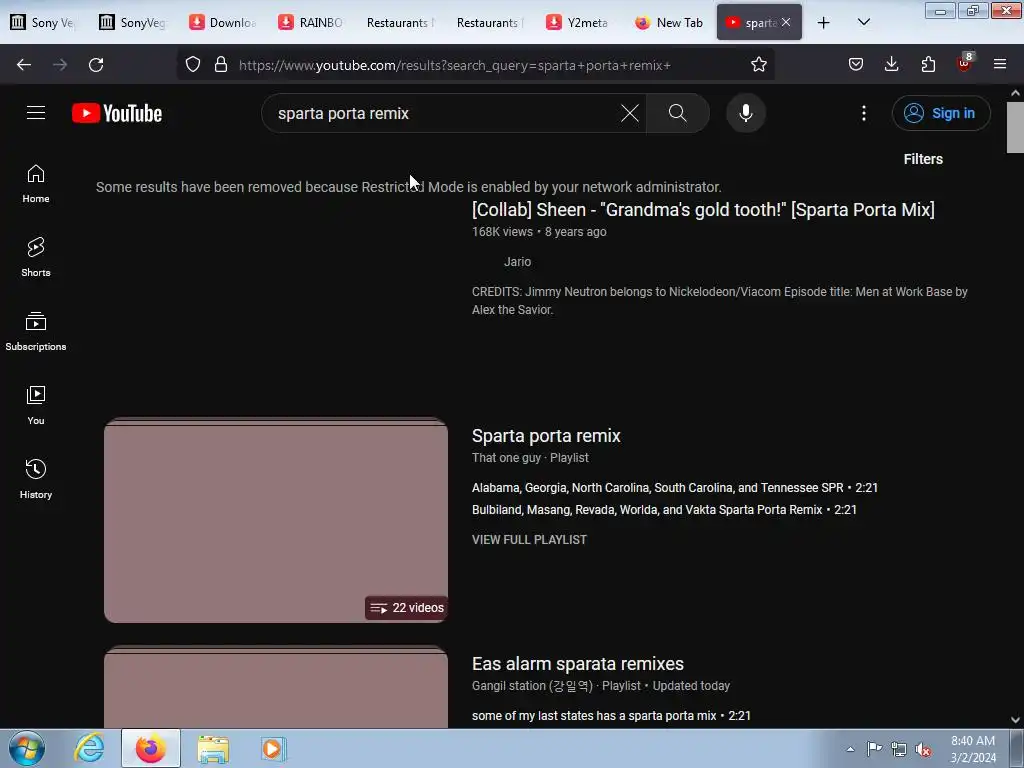Open a new browser tab

coord(824,23)
